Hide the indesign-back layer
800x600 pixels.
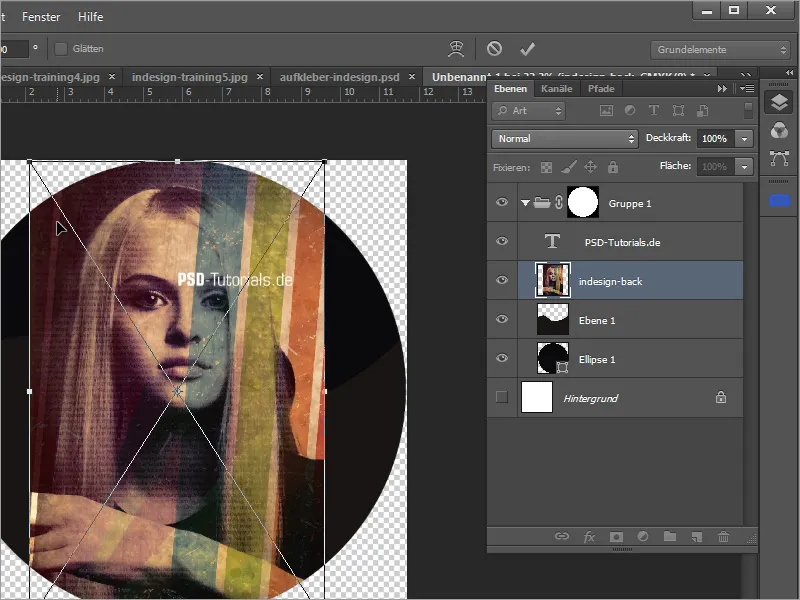[502, 280]
